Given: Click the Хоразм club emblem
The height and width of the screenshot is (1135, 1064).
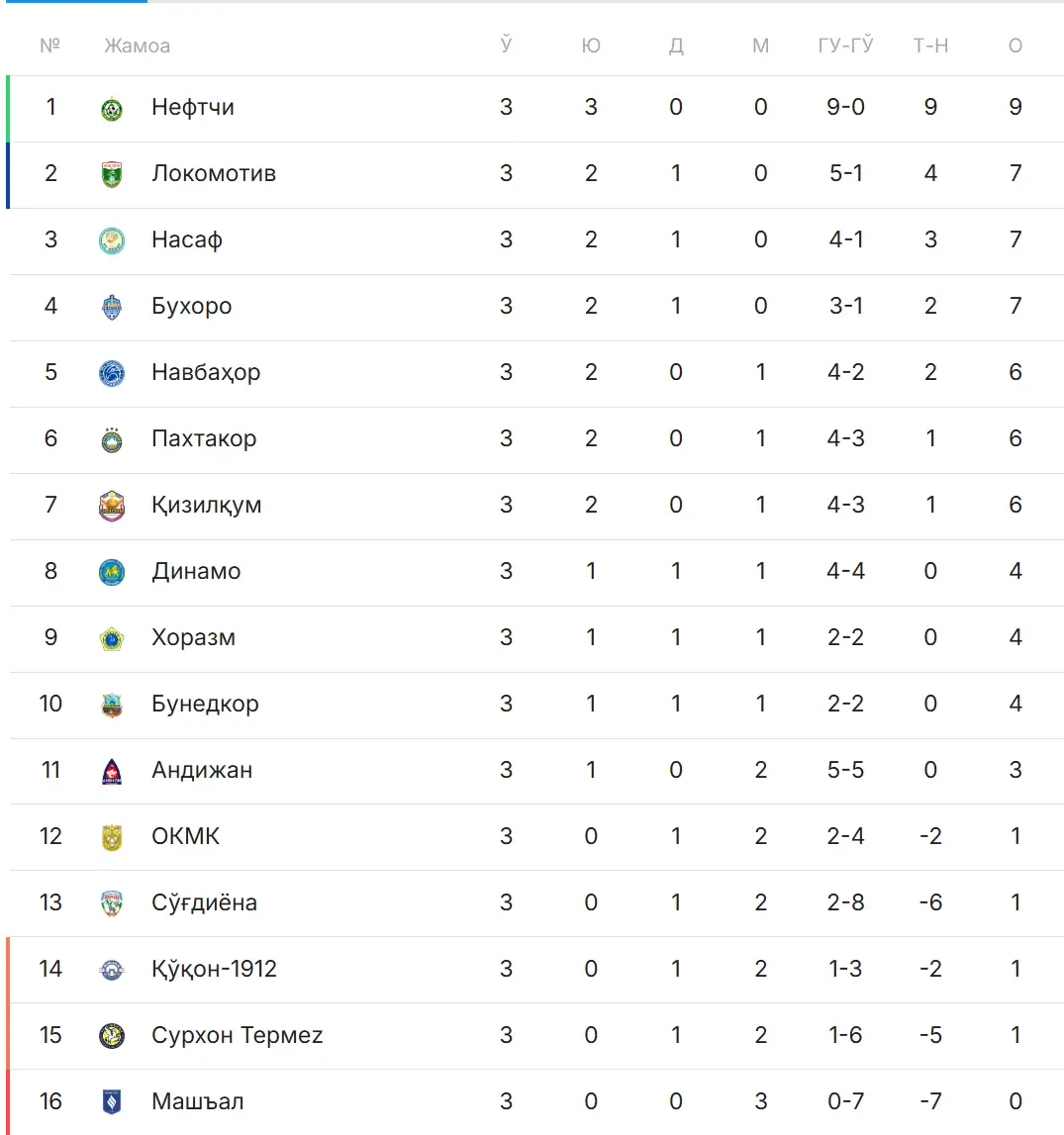Looking at the screenshot, I should tap(112, 639).
